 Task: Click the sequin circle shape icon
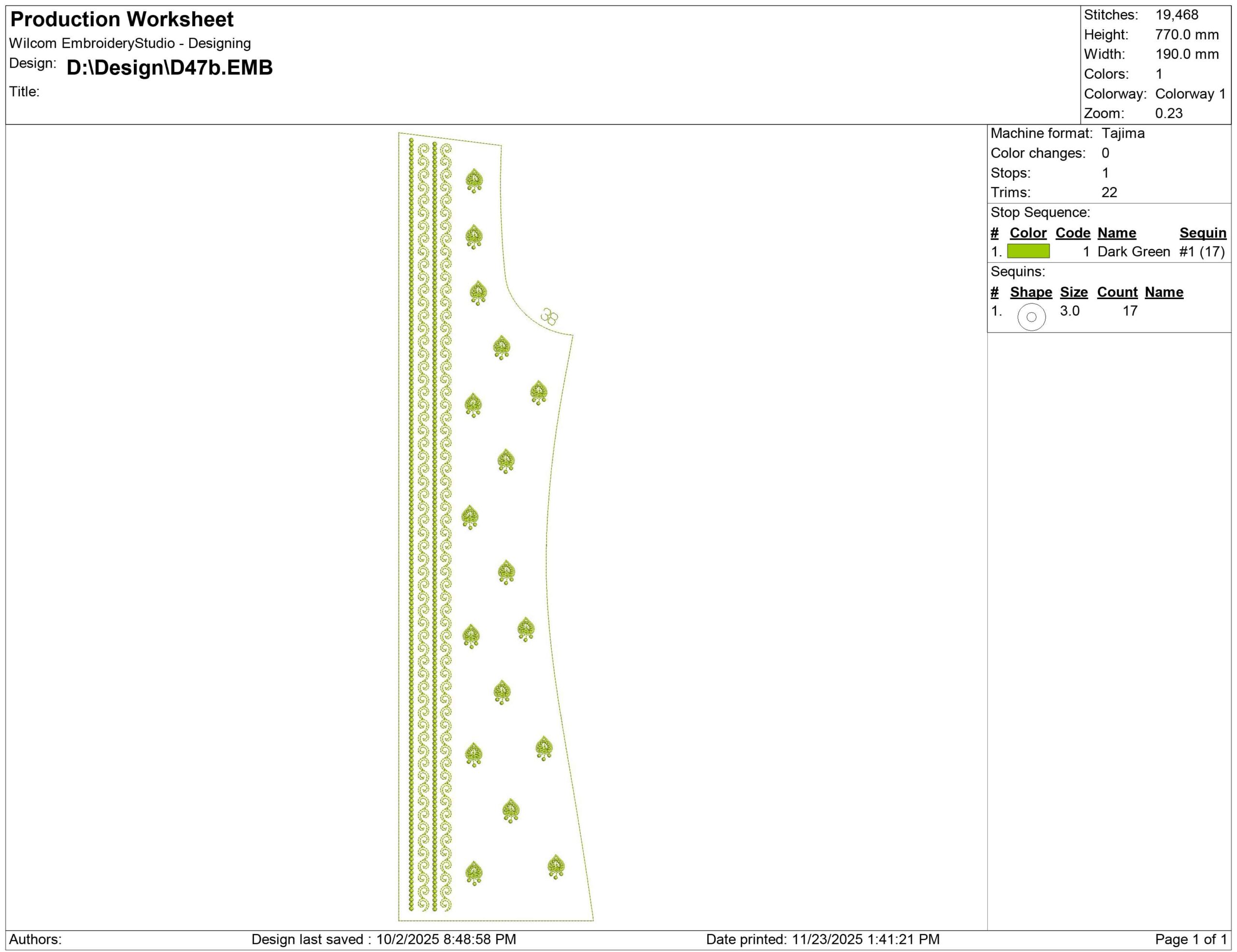(x=1031, y=317)
